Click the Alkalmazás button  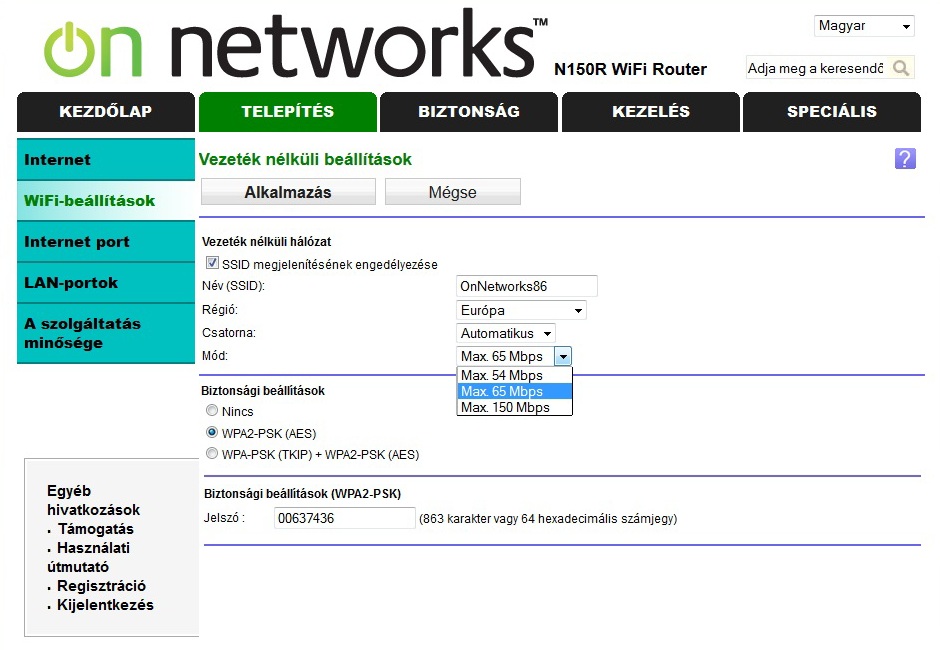[288, 192]
